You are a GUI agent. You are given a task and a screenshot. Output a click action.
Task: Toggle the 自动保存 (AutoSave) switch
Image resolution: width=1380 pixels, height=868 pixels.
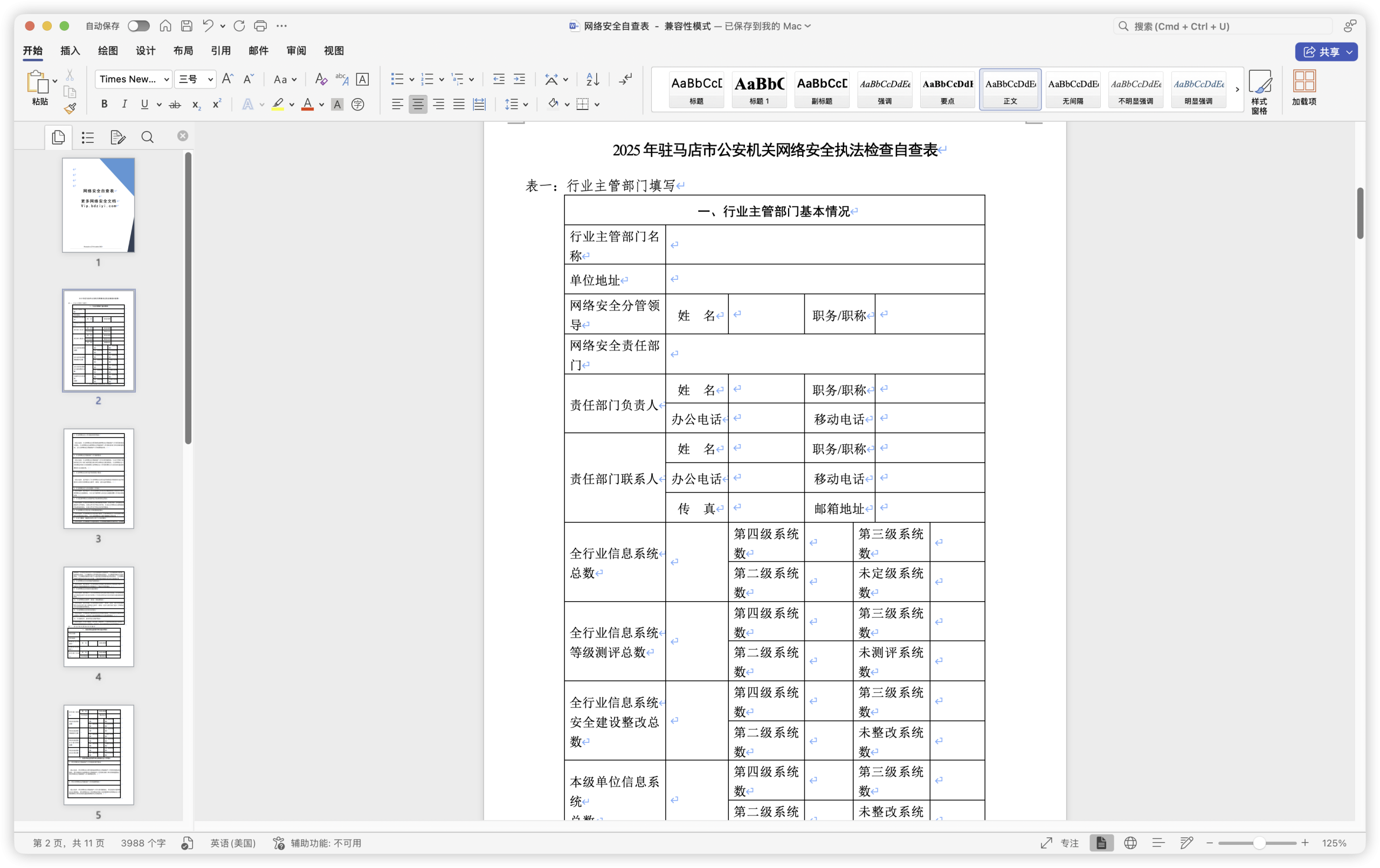pos(137,26)
